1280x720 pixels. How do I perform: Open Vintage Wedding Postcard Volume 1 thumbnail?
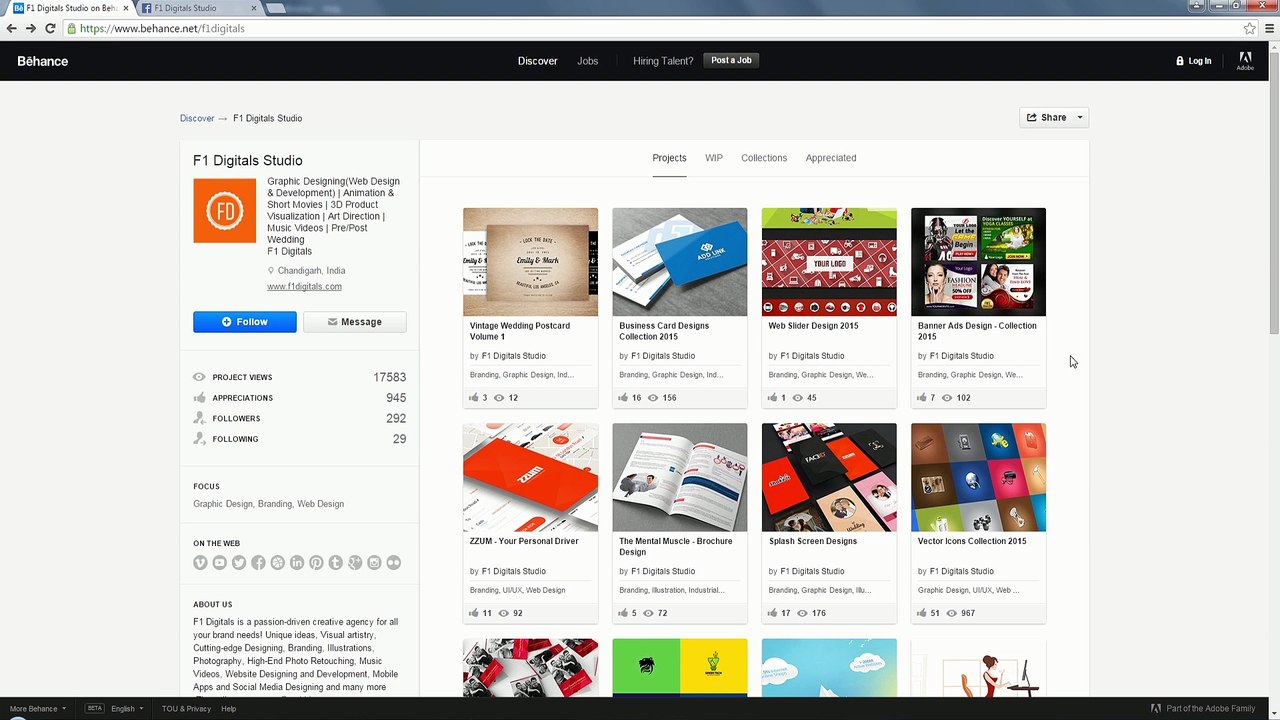click(x=530, y=262)
